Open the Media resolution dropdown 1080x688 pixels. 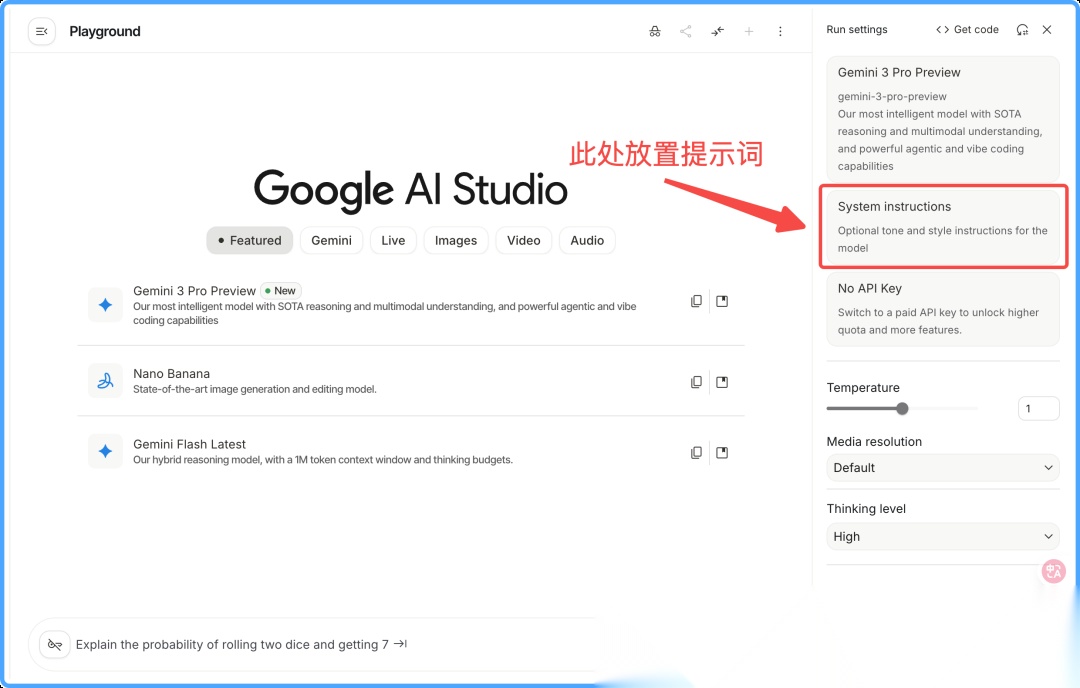coord(943,468)
